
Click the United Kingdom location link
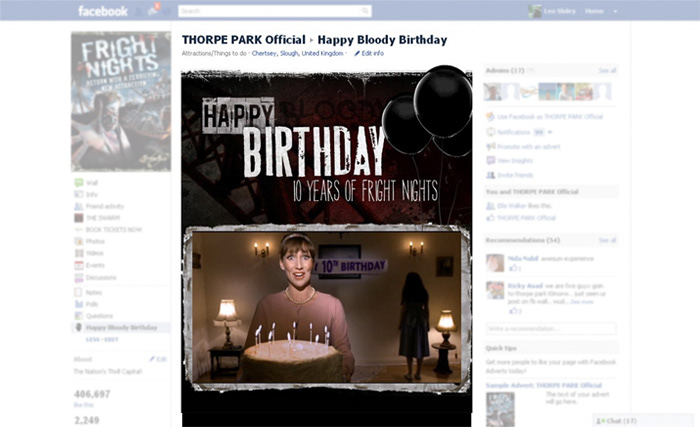click(x=322, y=53)
